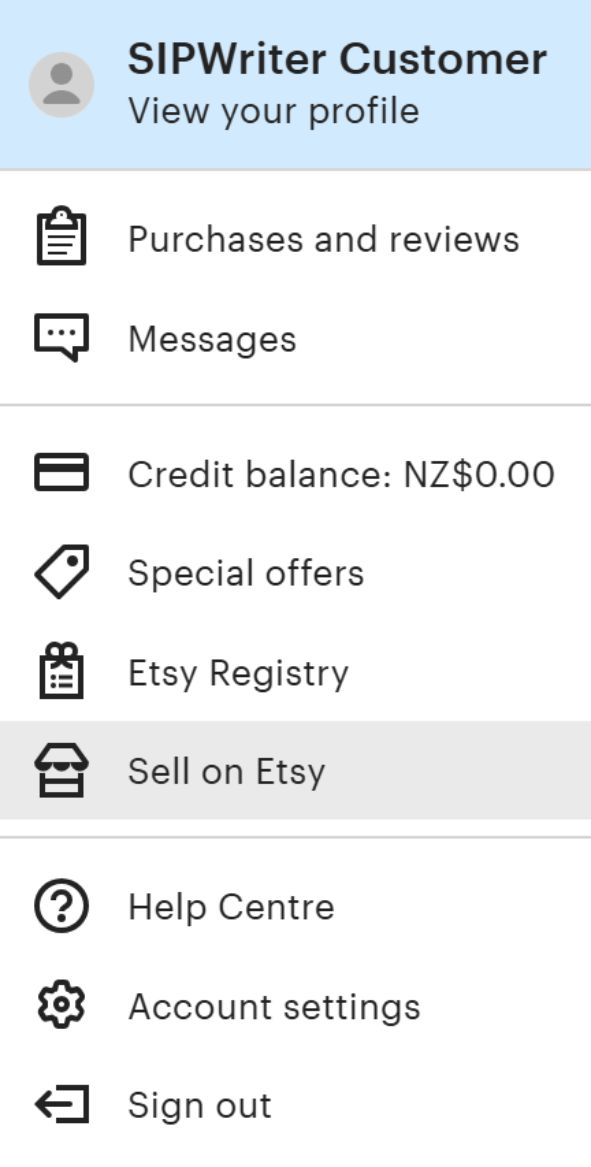Open Etsy Registry
Viewport: 591px width, 1167px height.
coord(236,672)
